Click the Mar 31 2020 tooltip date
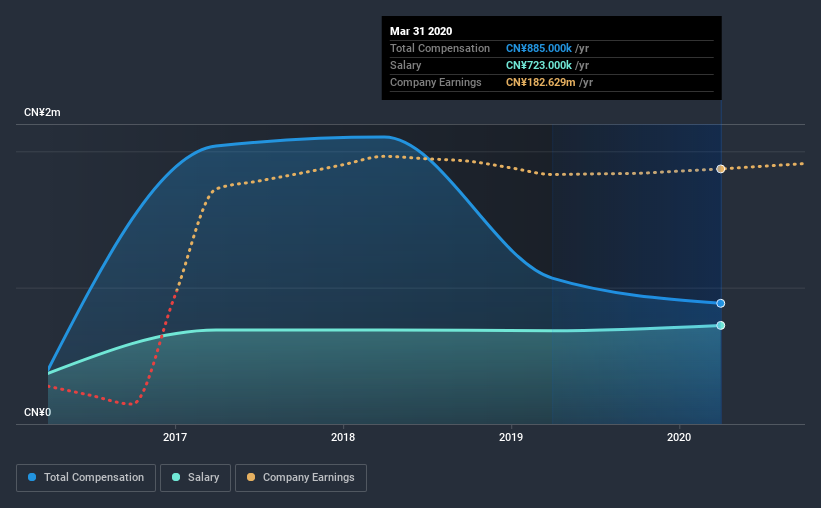This screenshot has height=508, width=821. [x=421, y=31]
